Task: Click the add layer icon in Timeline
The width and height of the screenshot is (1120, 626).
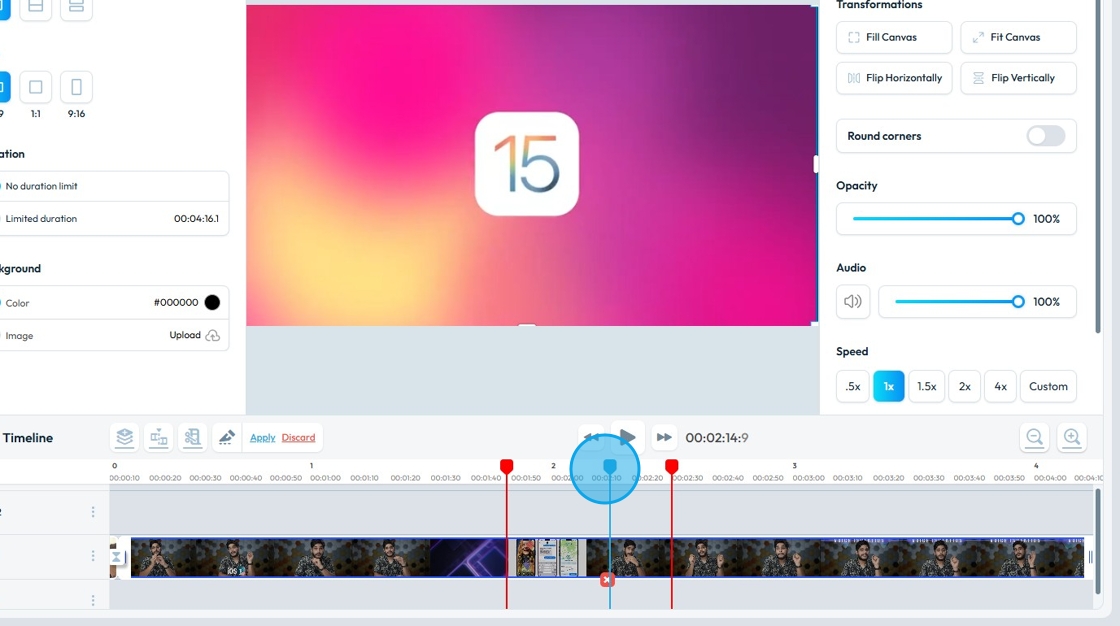Action: tap(125, 437)
